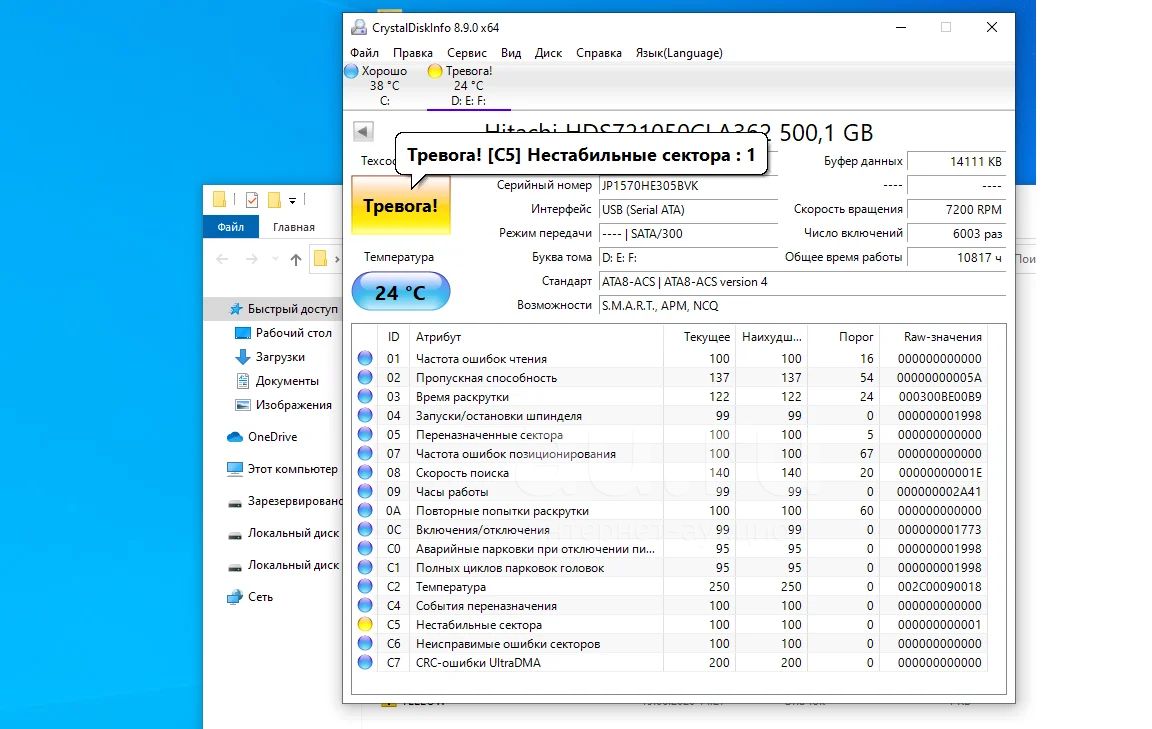Click the status circle for attribute 07

pos(365,453)
